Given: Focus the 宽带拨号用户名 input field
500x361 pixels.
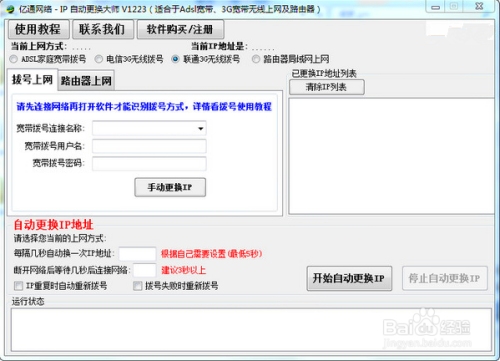Looking at the screenshot, I should [x=149, y=146].
